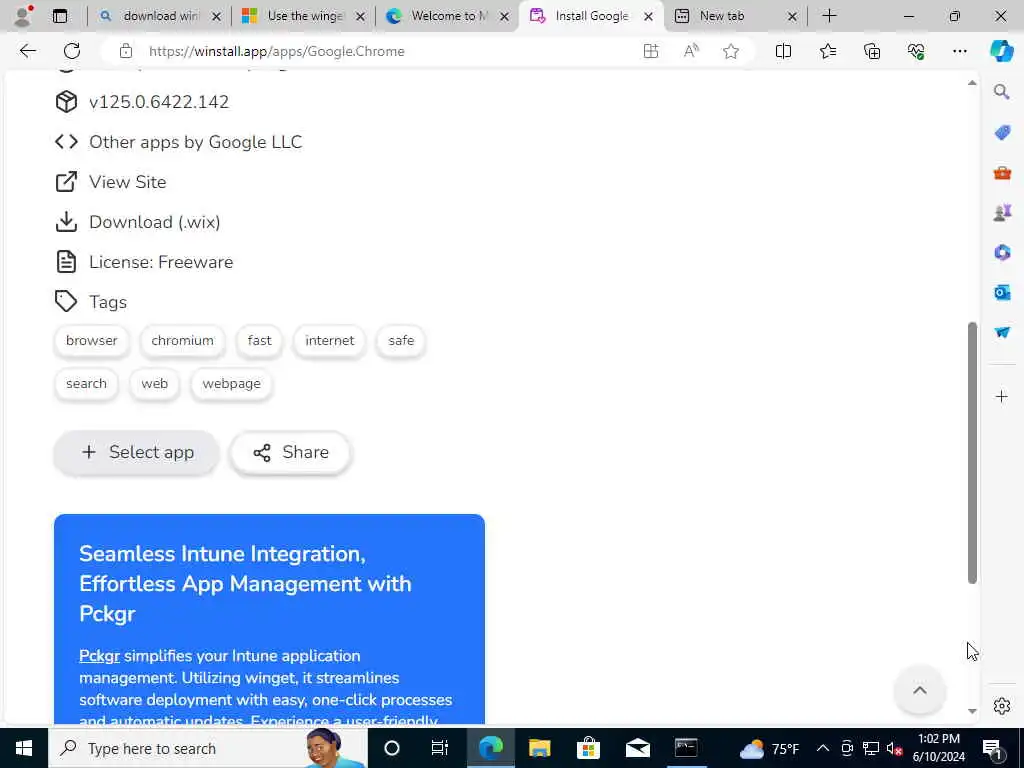
Task: Open 'Other apps by Google LLC' link
Action: 195,142
